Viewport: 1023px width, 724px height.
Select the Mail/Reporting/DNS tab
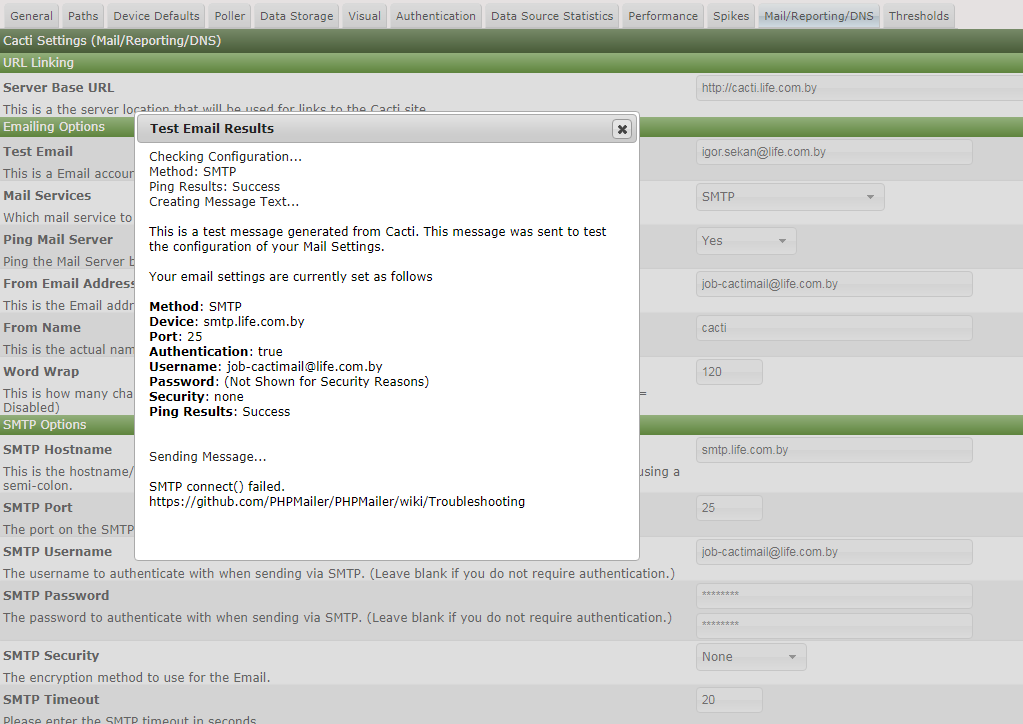click(819, 16)
